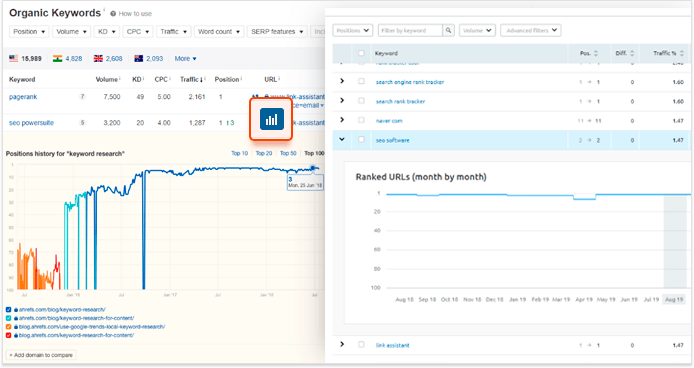Click the Filter by keyword input field
This screenshot has width=694, height=368.
pos(410,30)
